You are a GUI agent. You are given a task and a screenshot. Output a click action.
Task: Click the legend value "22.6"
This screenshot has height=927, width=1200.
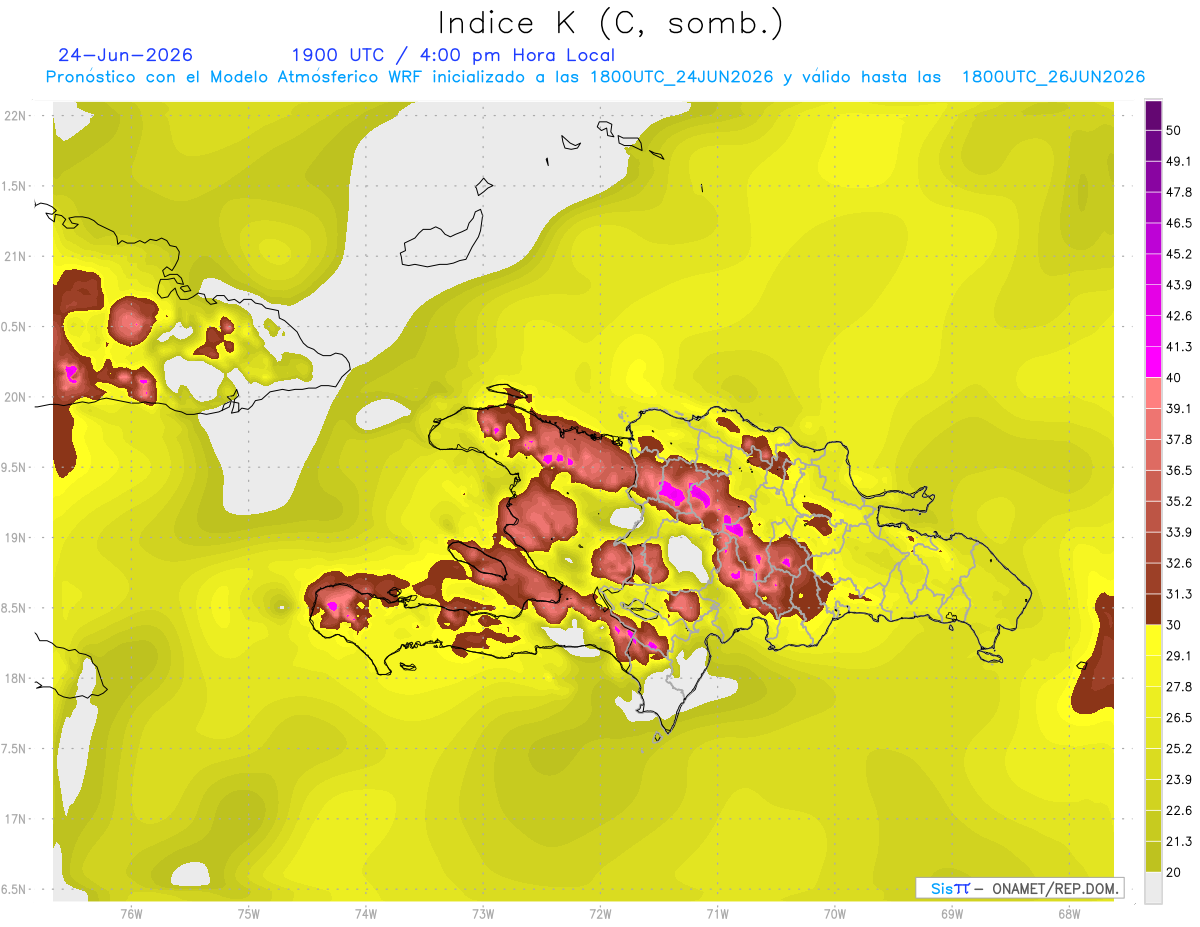pos(1179,810)
